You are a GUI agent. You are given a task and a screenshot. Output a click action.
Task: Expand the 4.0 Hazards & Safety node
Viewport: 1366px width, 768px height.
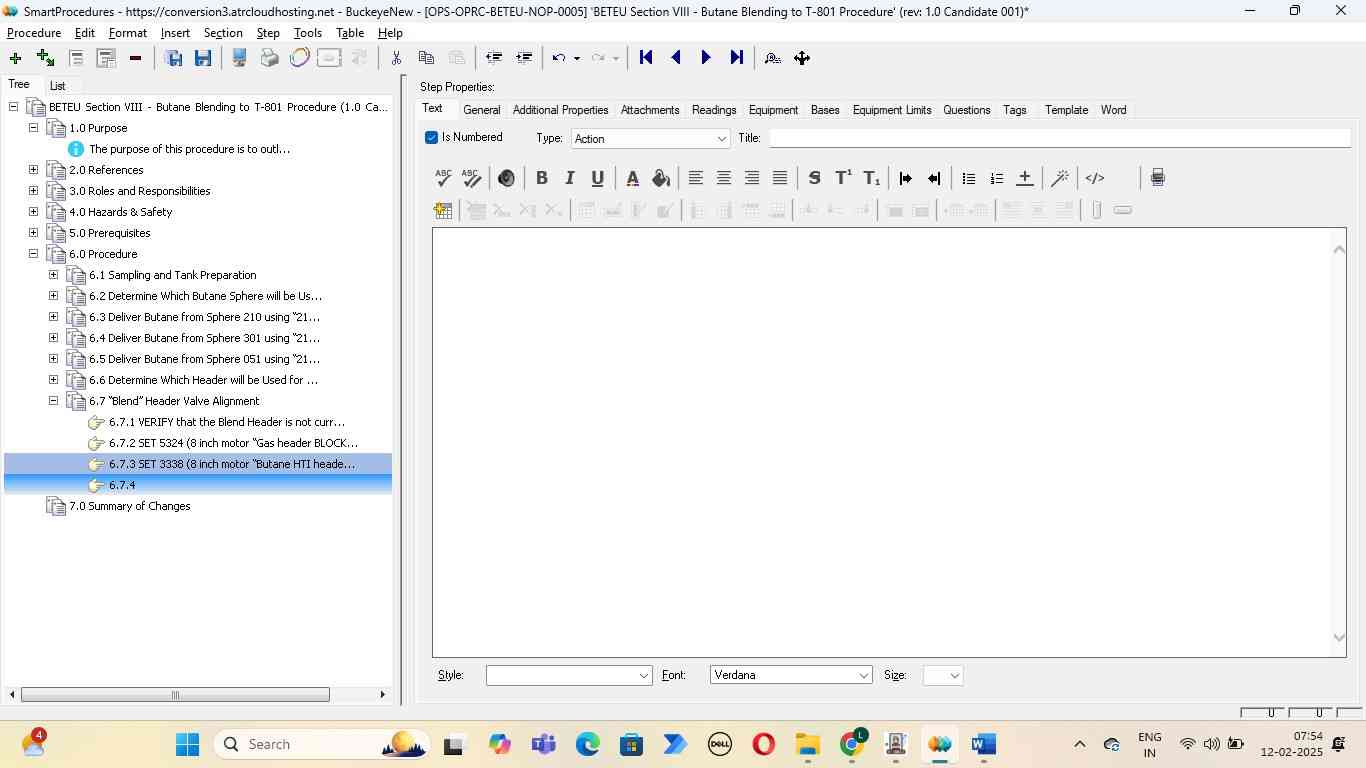33,212
